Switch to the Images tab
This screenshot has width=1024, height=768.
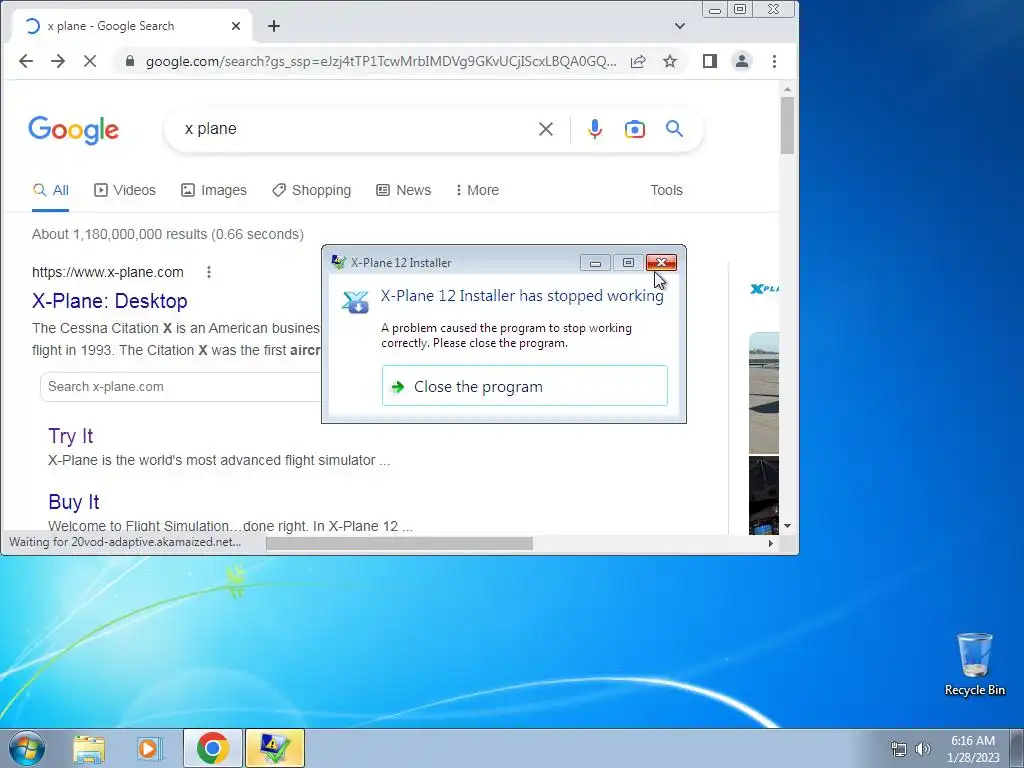(214, 190)
